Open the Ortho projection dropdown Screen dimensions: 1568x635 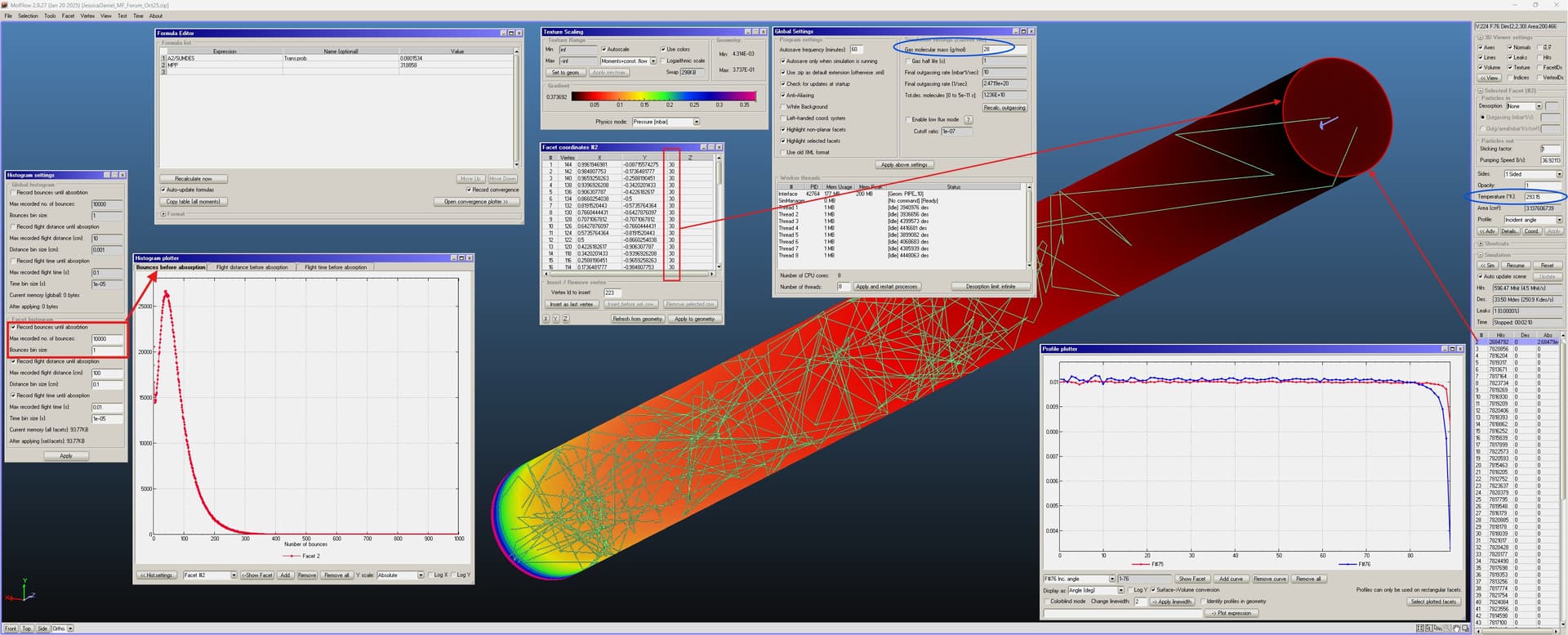click(x=70, y=628)
